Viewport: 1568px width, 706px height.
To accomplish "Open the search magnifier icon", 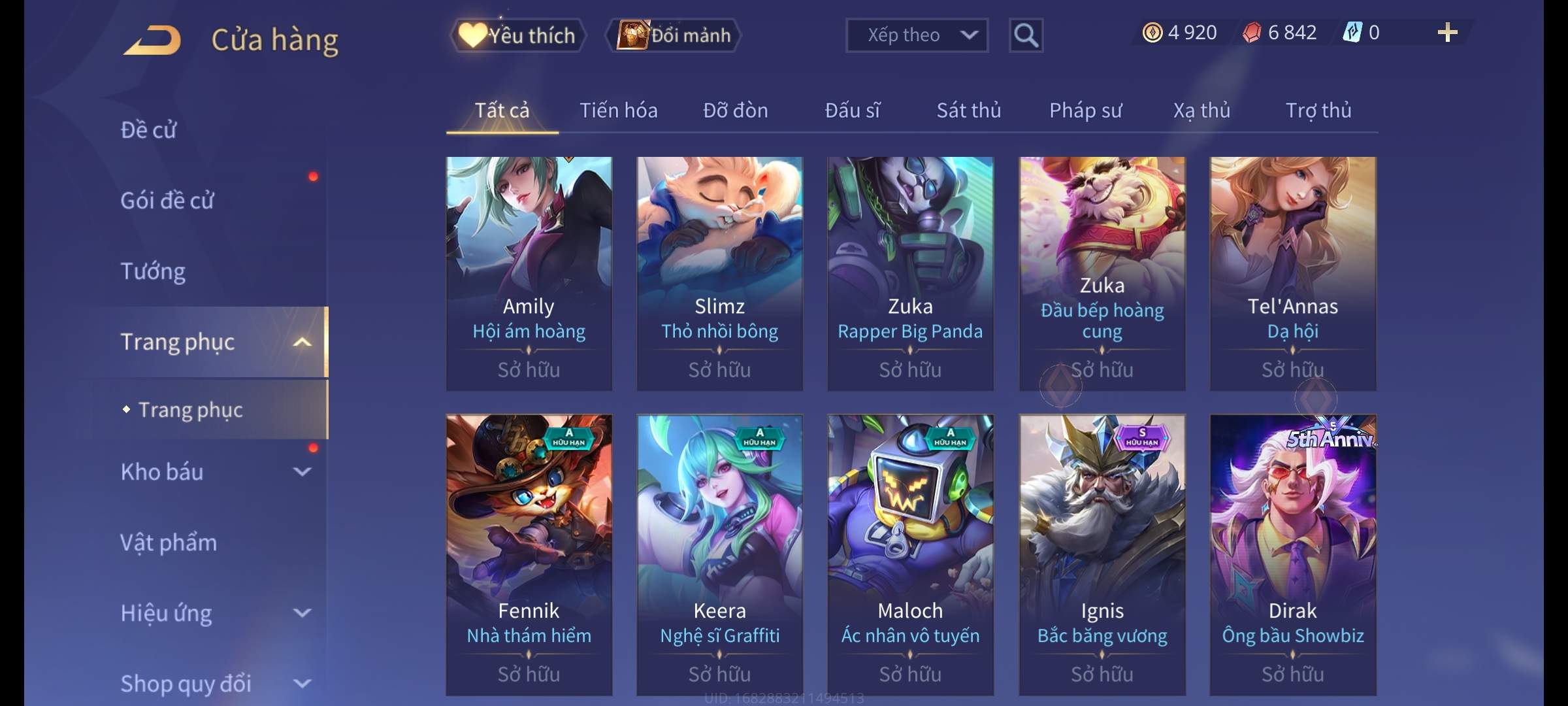I will point(1026,35).
